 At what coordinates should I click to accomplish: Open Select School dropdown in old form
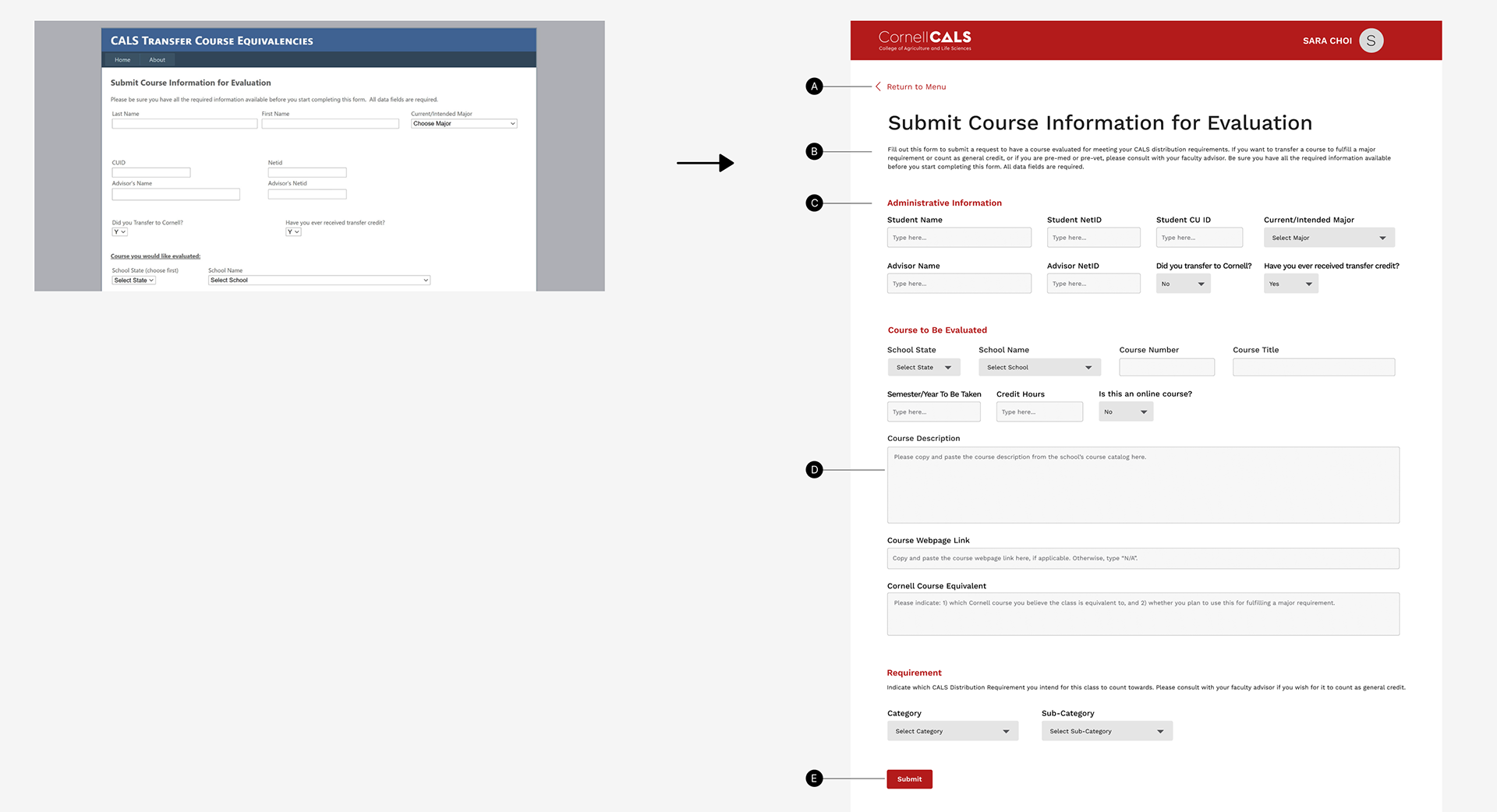pyautogui.click(x=319, y=281)
